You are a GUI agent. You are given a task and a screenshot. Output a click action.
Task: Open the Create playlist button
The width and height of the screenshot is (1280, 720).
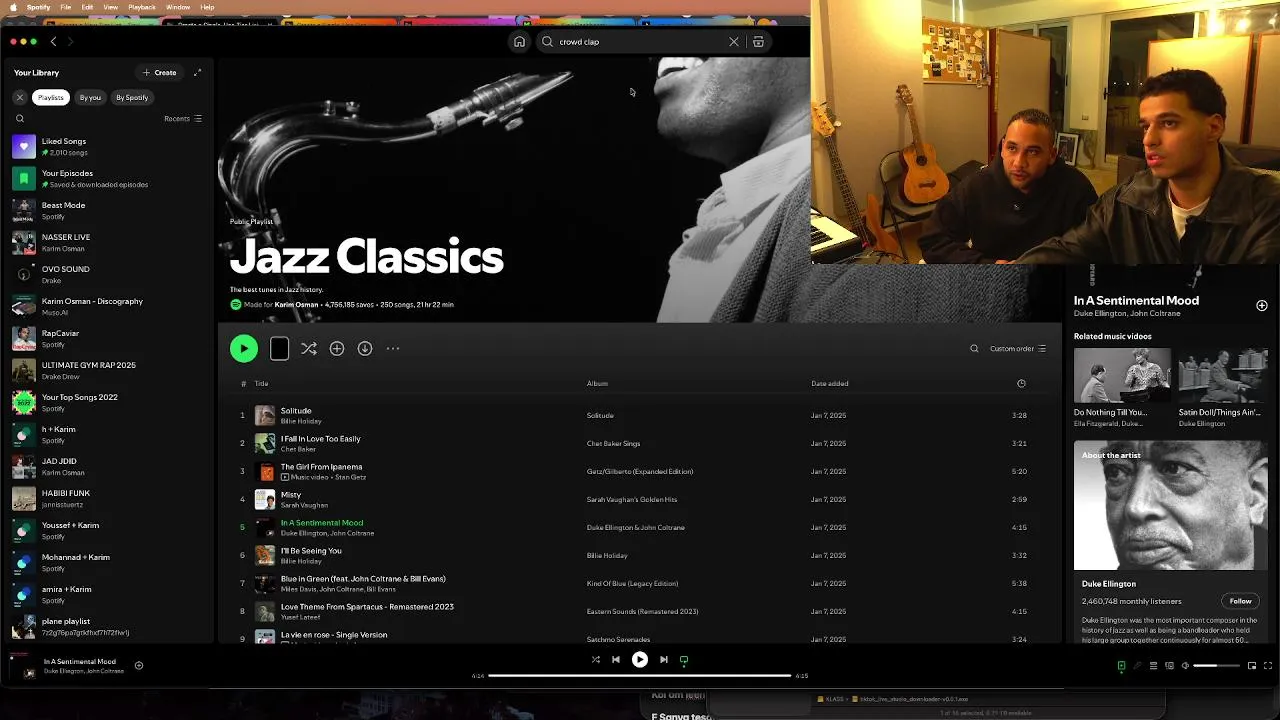pyautogui.click(x=159, y=72)
